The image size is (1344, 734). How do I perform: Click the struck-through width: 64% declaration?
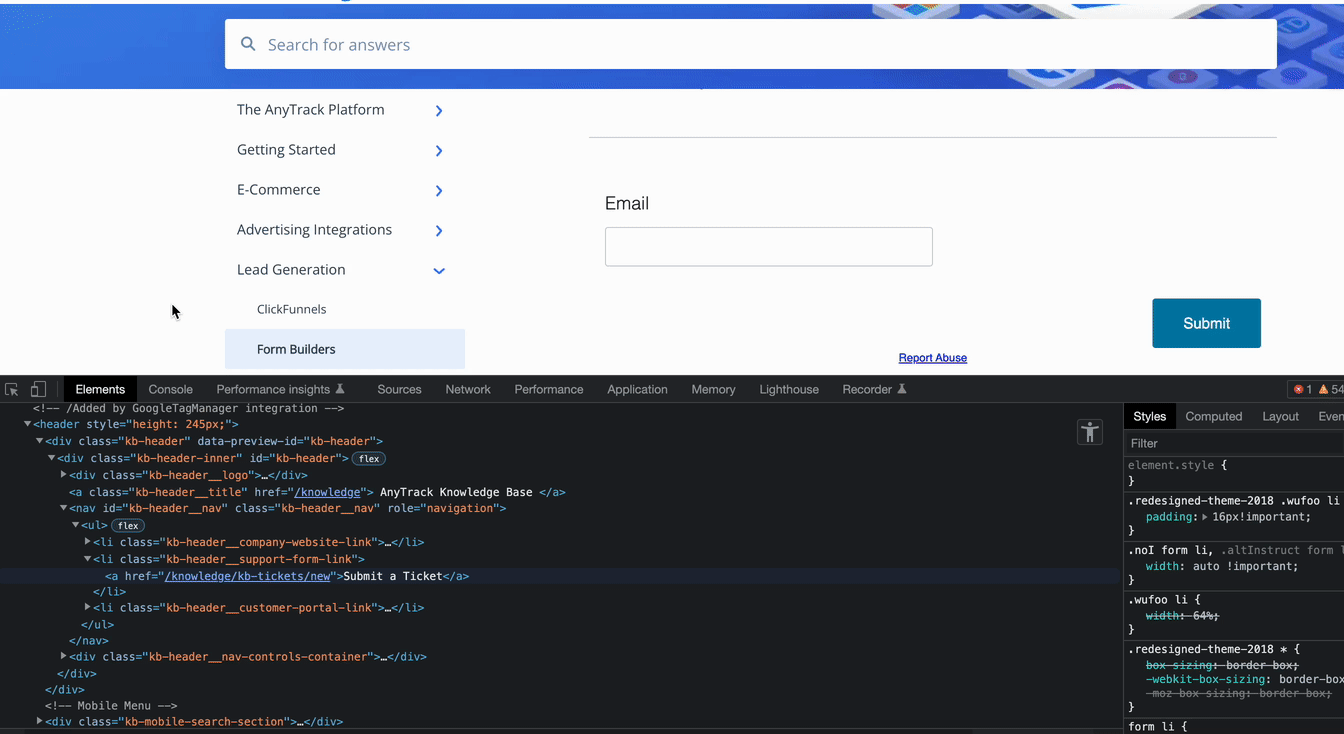(x=1182, y=615)
